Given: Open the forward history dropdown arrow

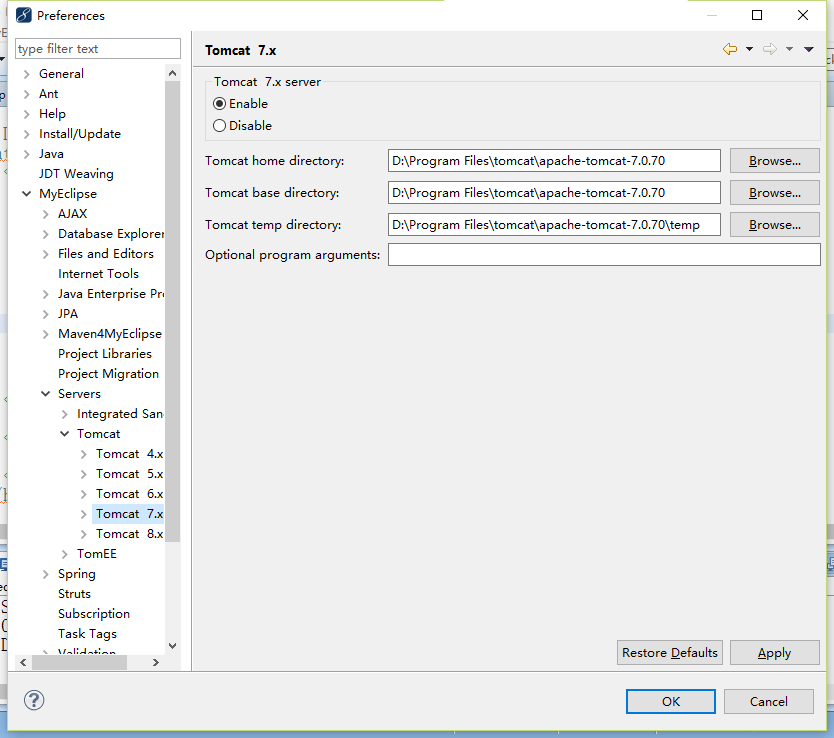Looking at the screenshot, I should [x=789, y=49].
